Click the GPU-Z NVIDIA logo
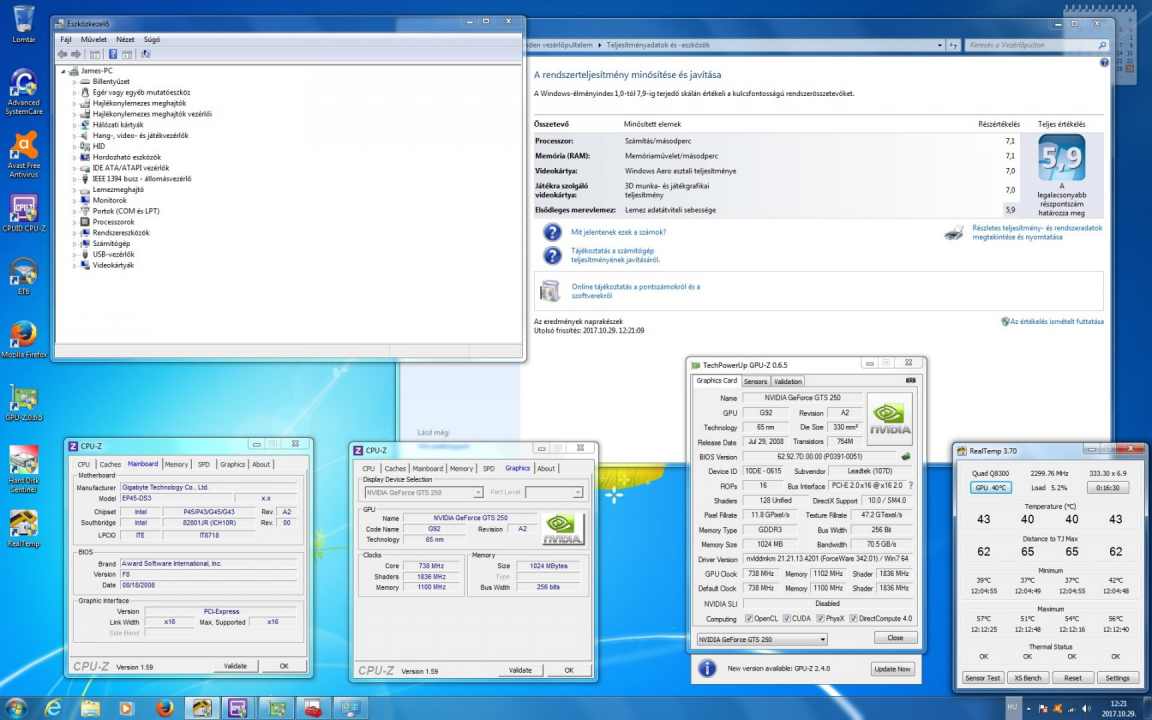Image resolution: width=1152 pixels, height=720 pixels. point(890,419)
